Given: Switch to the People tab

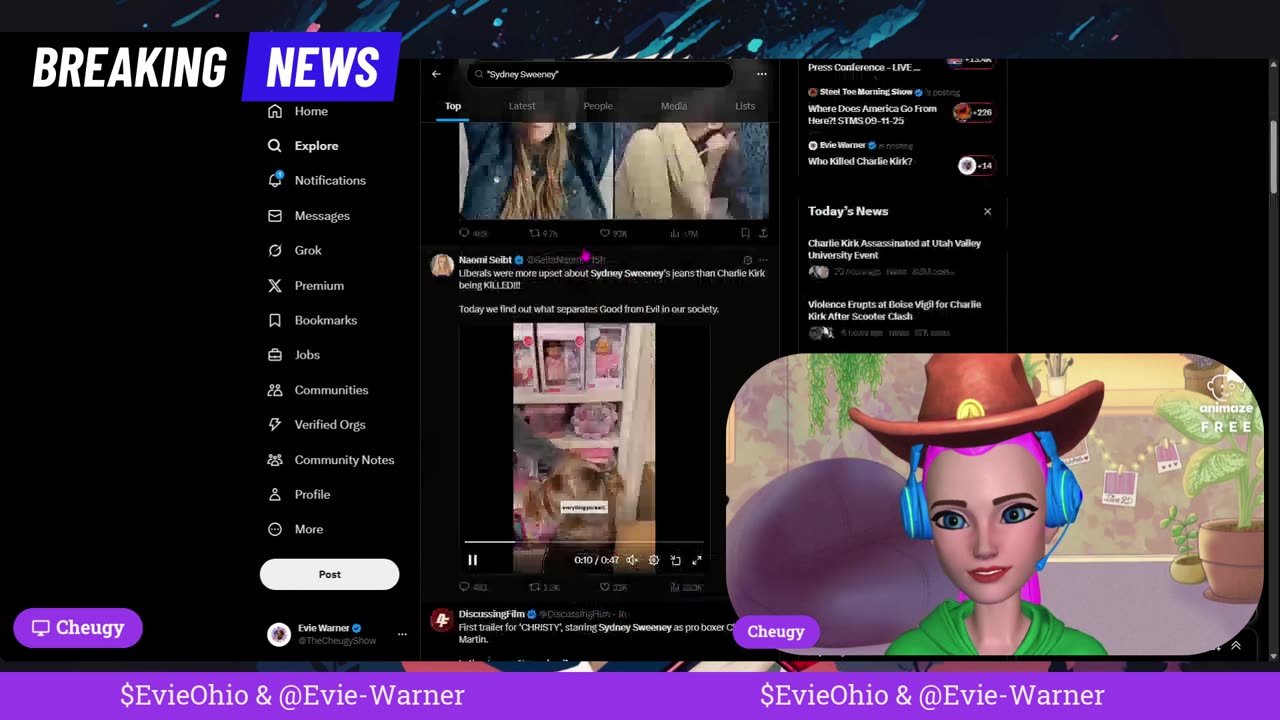Looking at the screenshot, I should point(598,106).
